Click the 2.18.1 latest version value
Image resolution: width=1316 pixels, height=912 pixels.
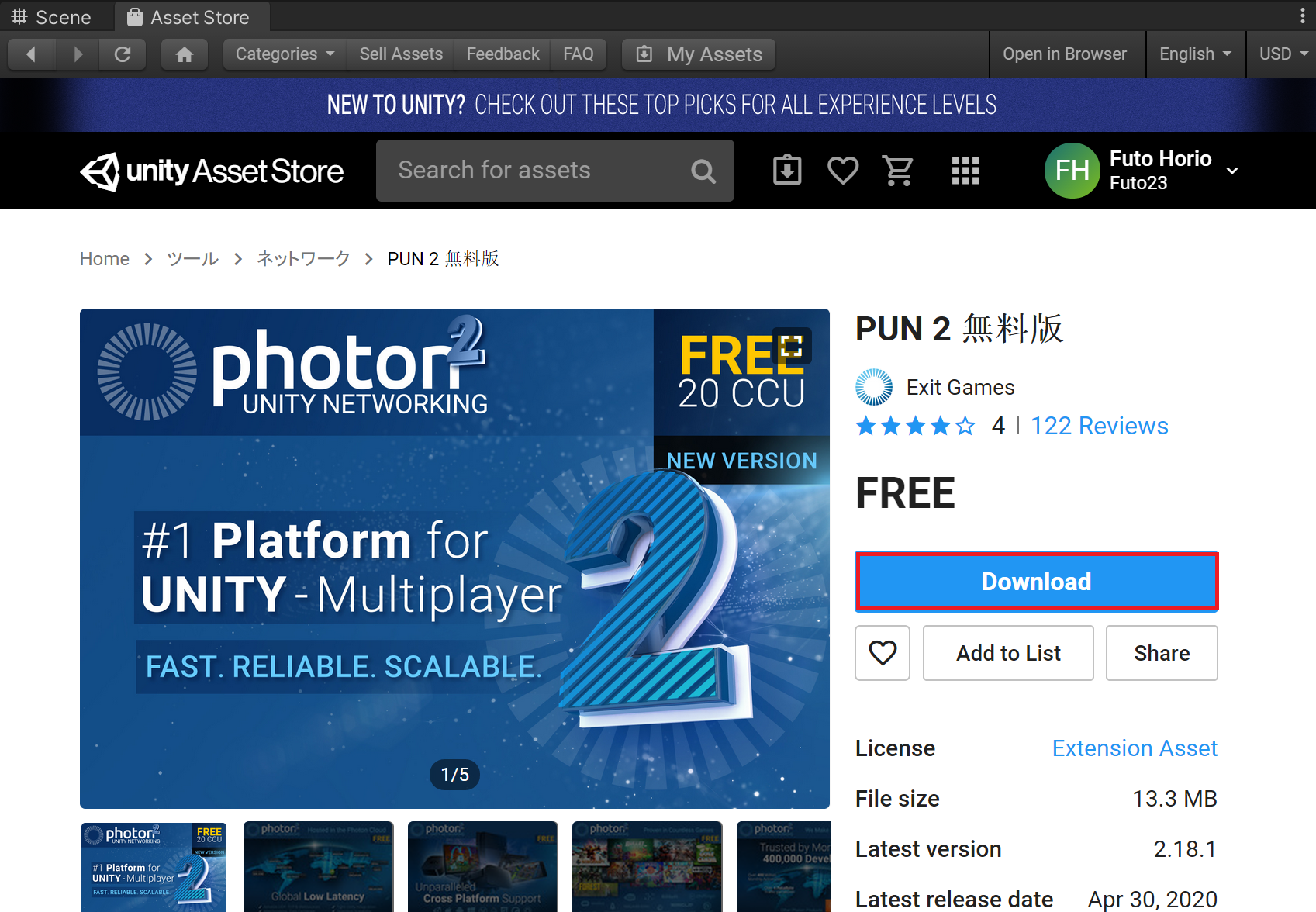[1185, 849]
